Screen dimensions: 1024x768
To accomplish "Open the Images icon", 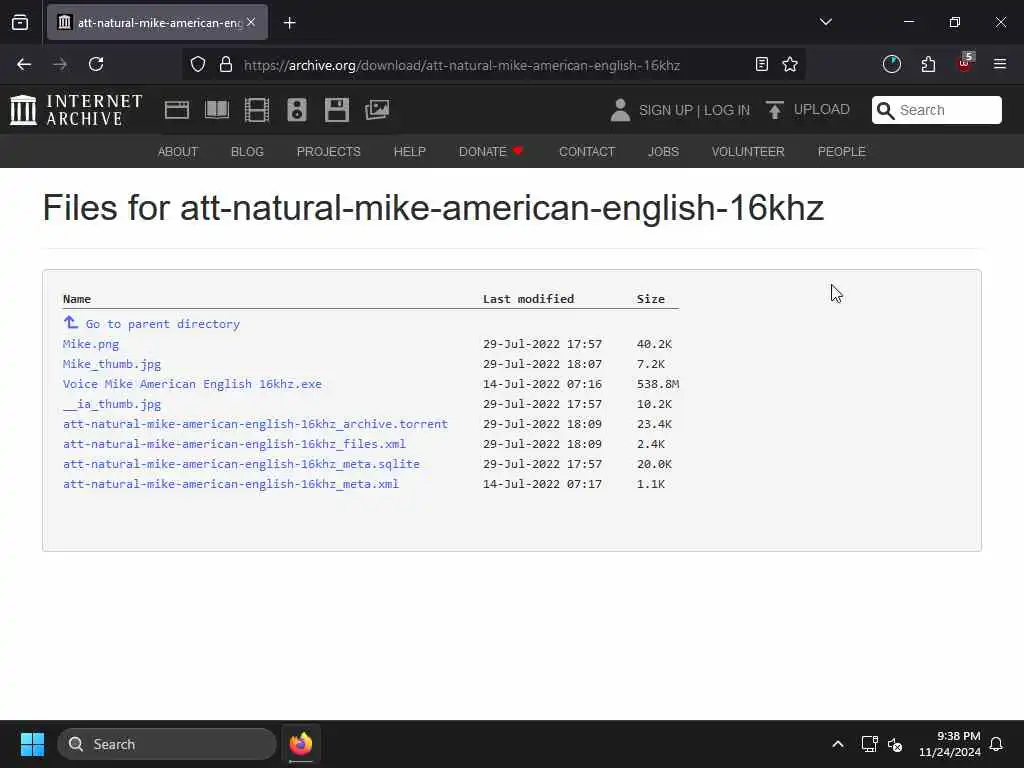I will click(x=377, y=110).
